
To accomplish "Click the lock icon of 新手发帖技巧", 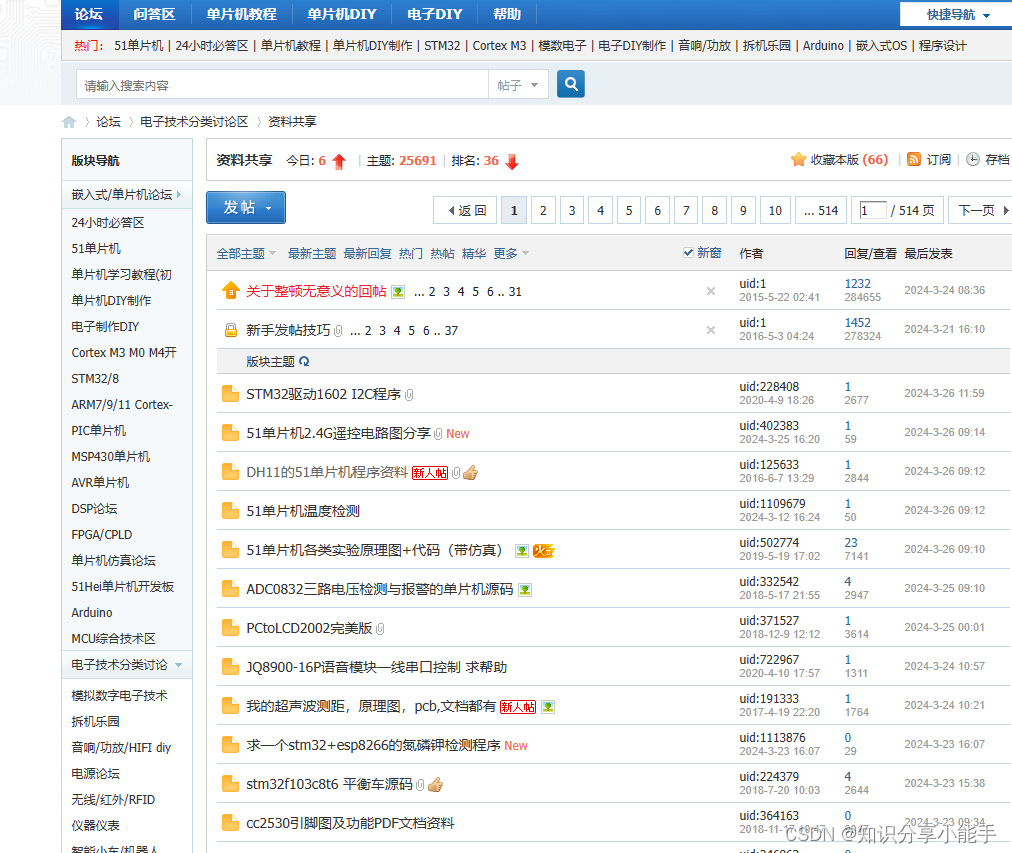I will click(230, 330).
